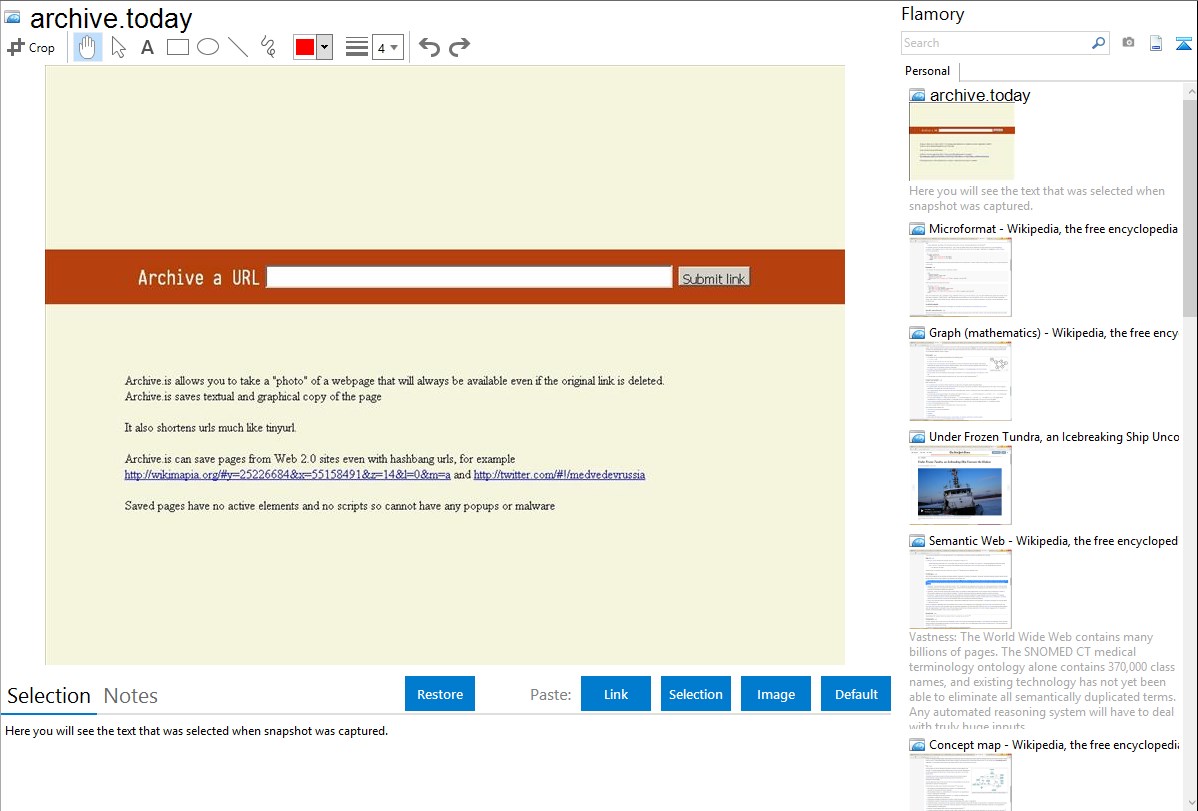Viewport: 1198px width, 811px height.
Task: Open the archive.today snapshot title
Action: [x=979, y=96]
